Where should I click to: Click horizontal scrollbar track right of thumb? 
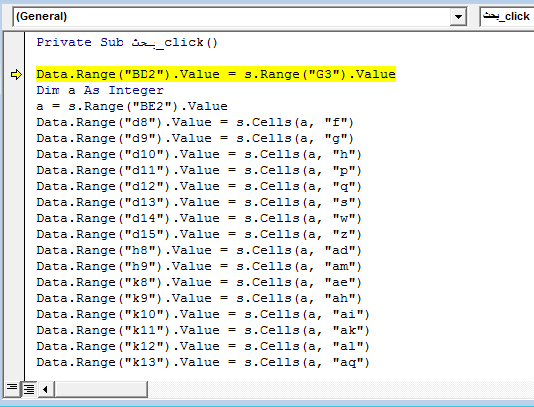pyautogui.click(x=341, y=389)
